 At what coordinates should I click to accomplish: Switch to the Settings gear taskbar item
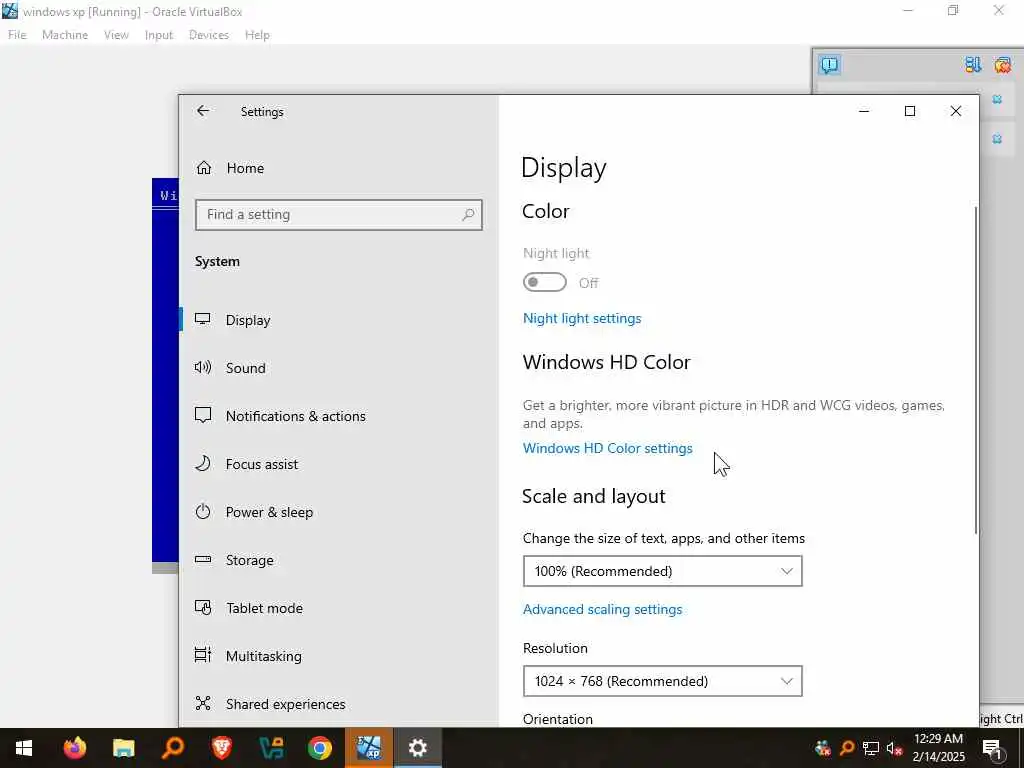click(x=418, y=748)
